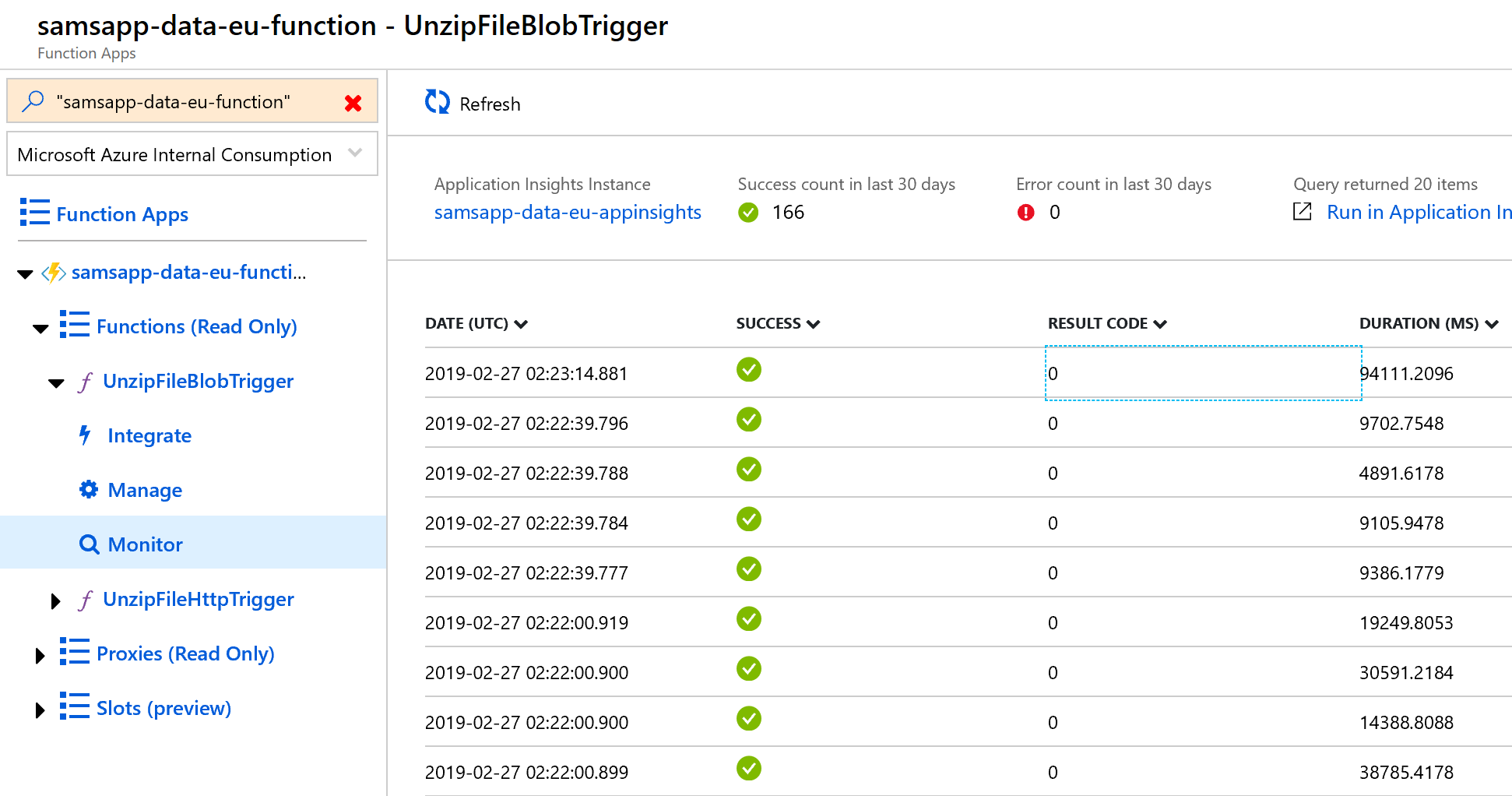Image resolution: width=1512 pixels, height=796 pixels.
Task: Expand the UnzipFileHttpTrigger function node
Action: (55, 601)
